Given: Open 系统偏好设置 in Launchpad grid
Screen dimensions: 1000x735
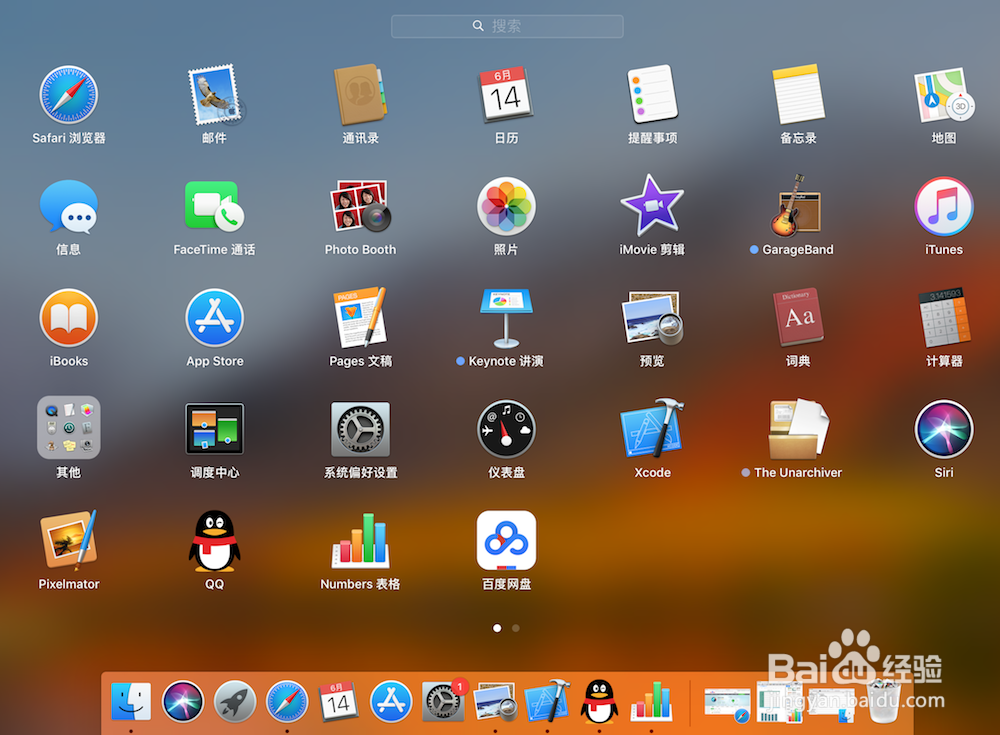Looking at the screenshot, I should pos(360,429).
